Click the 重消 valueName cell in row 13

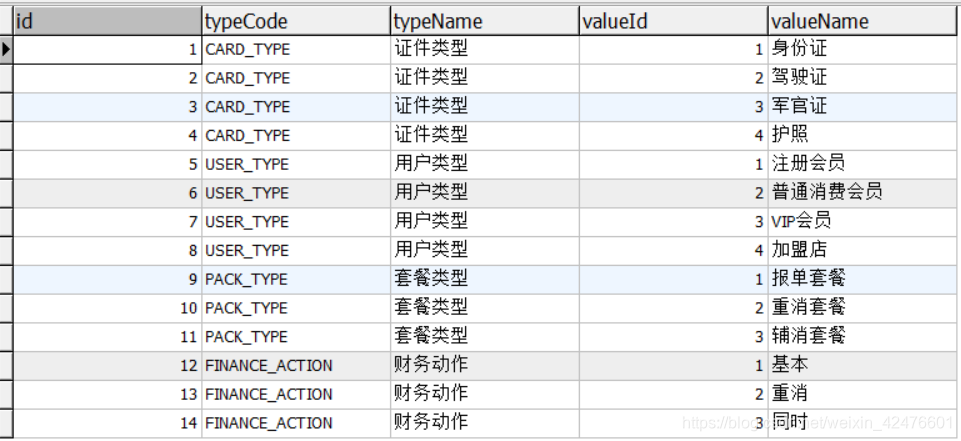tap(862, 394)
